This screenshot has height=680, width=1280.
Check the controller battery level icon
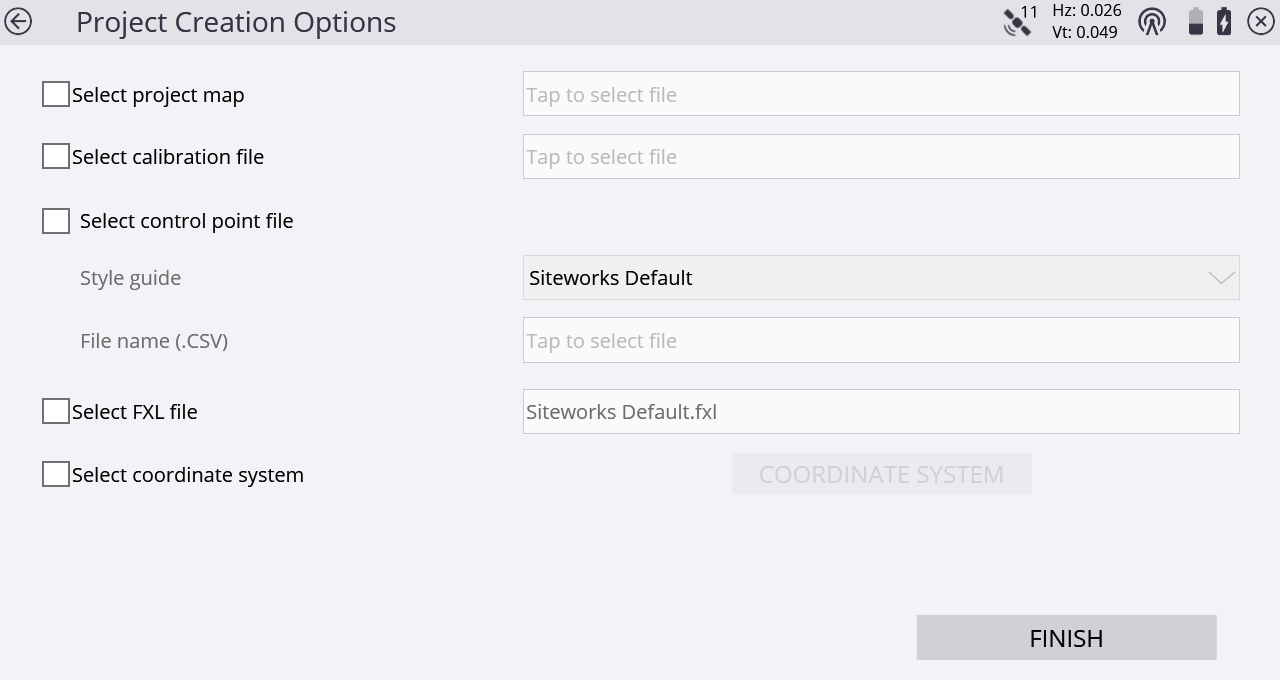[1195, 21]
